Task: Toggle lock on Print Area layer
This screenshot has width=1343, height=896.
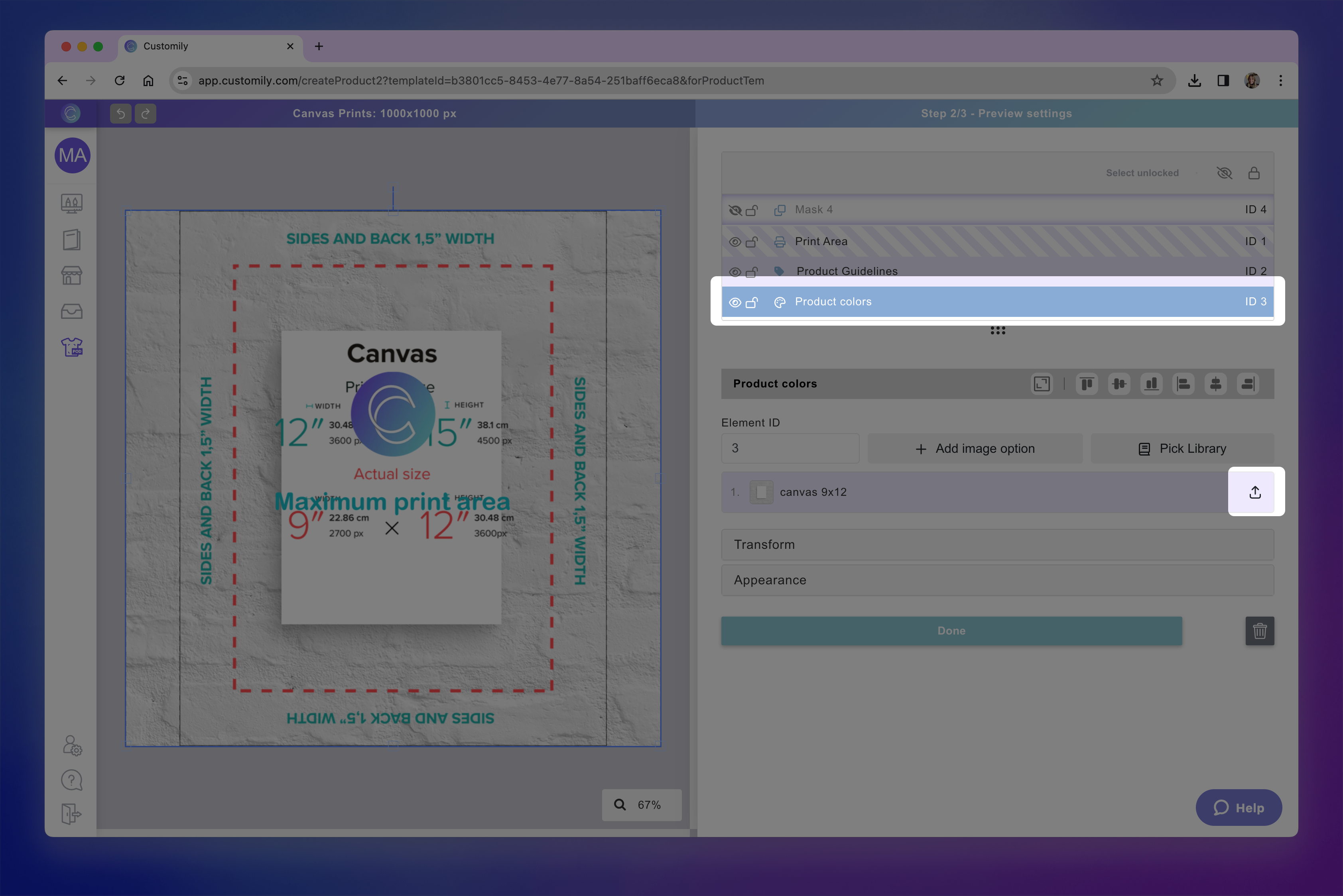Action: 752,242
